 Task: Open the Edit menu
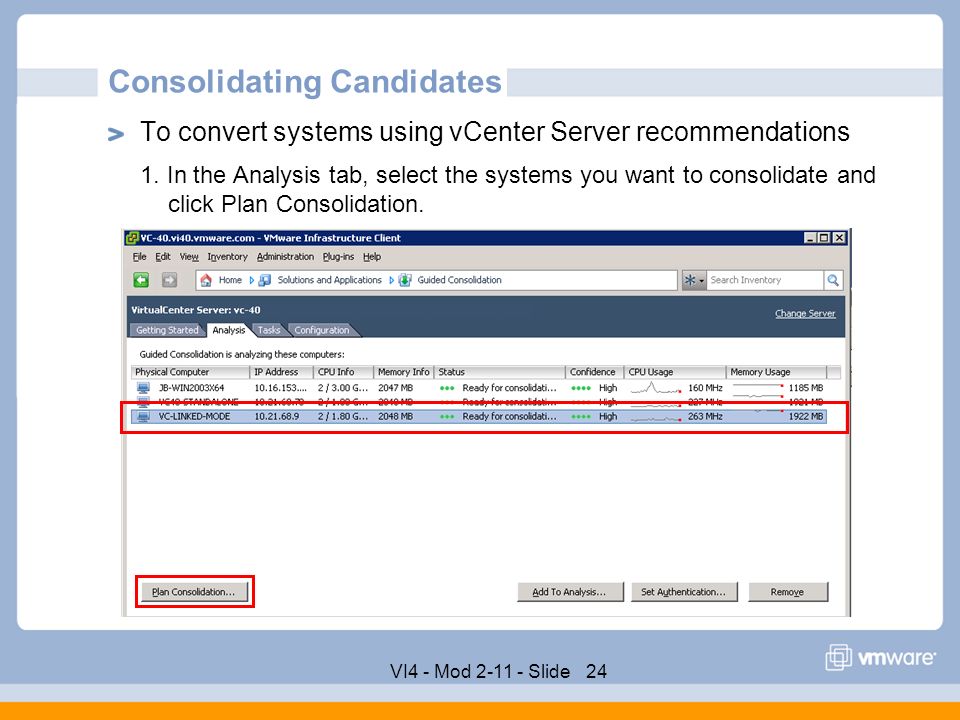pos(162,257)
